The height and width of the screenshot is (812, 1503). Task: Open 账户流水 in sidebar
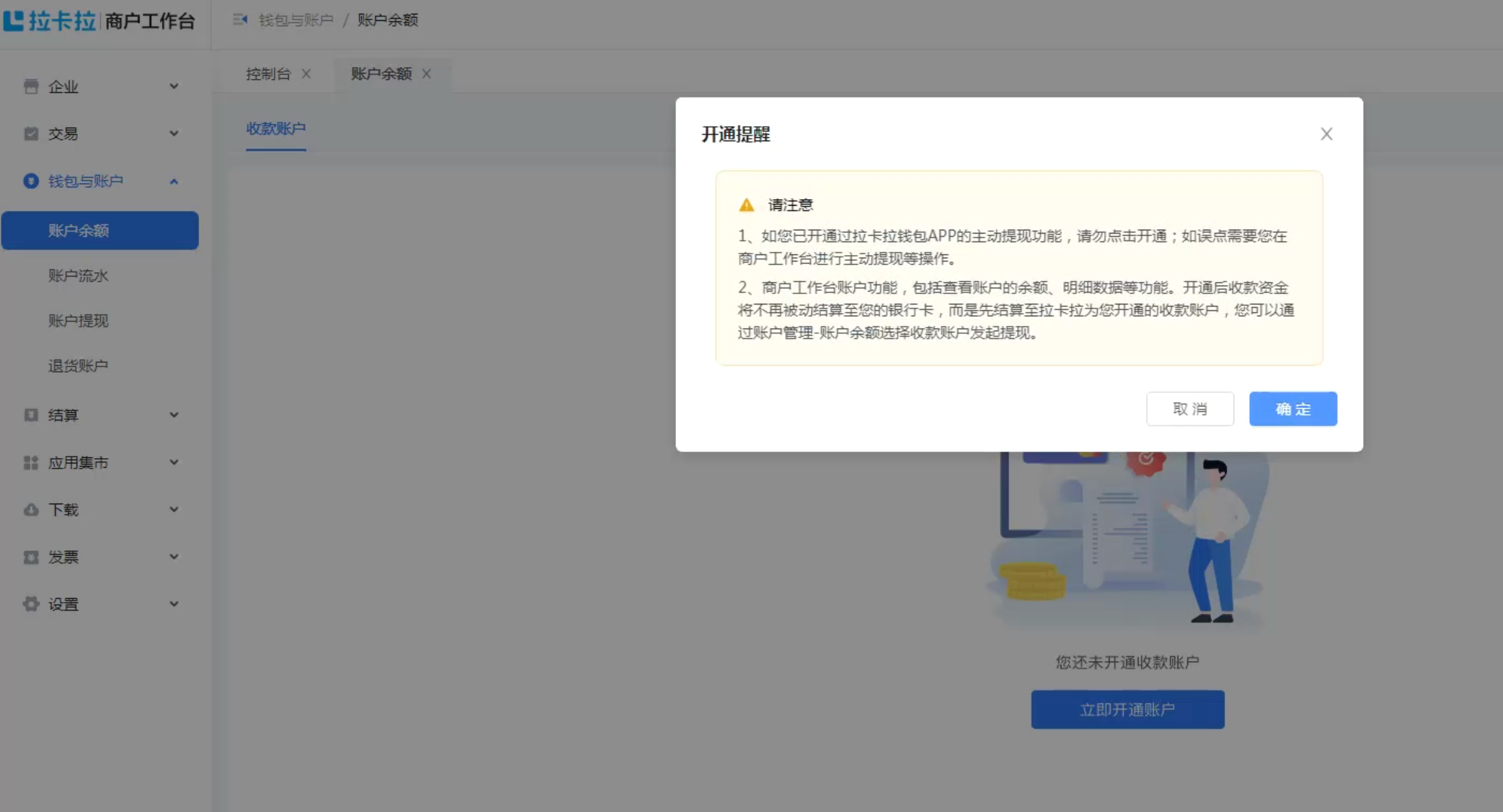pyautogui.click(x=78, y=275)
